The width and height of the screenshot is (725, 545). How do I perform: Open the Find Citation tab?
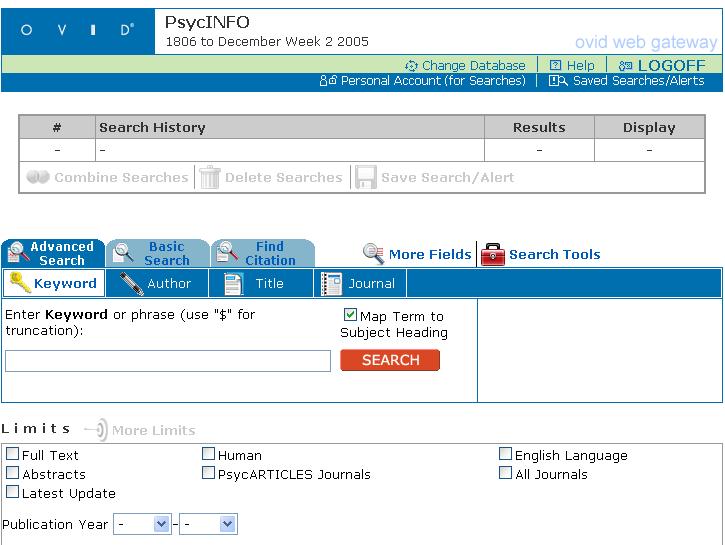click(x=263, y=253)
